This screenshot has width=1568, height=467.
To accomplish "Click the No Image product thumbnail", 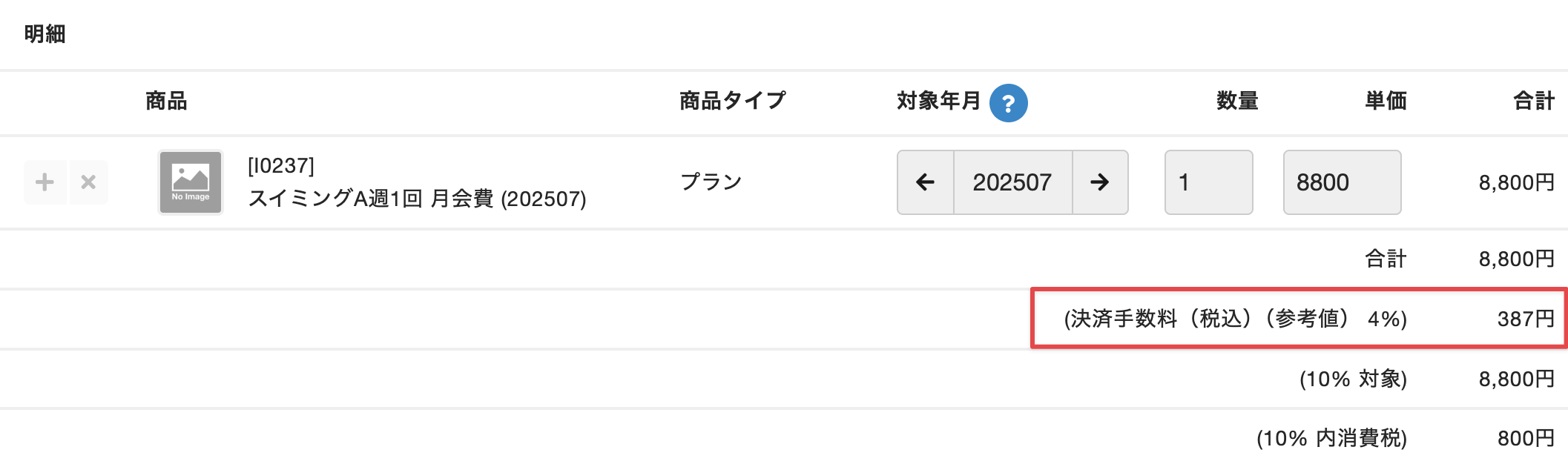I will (x=191, y=182).
